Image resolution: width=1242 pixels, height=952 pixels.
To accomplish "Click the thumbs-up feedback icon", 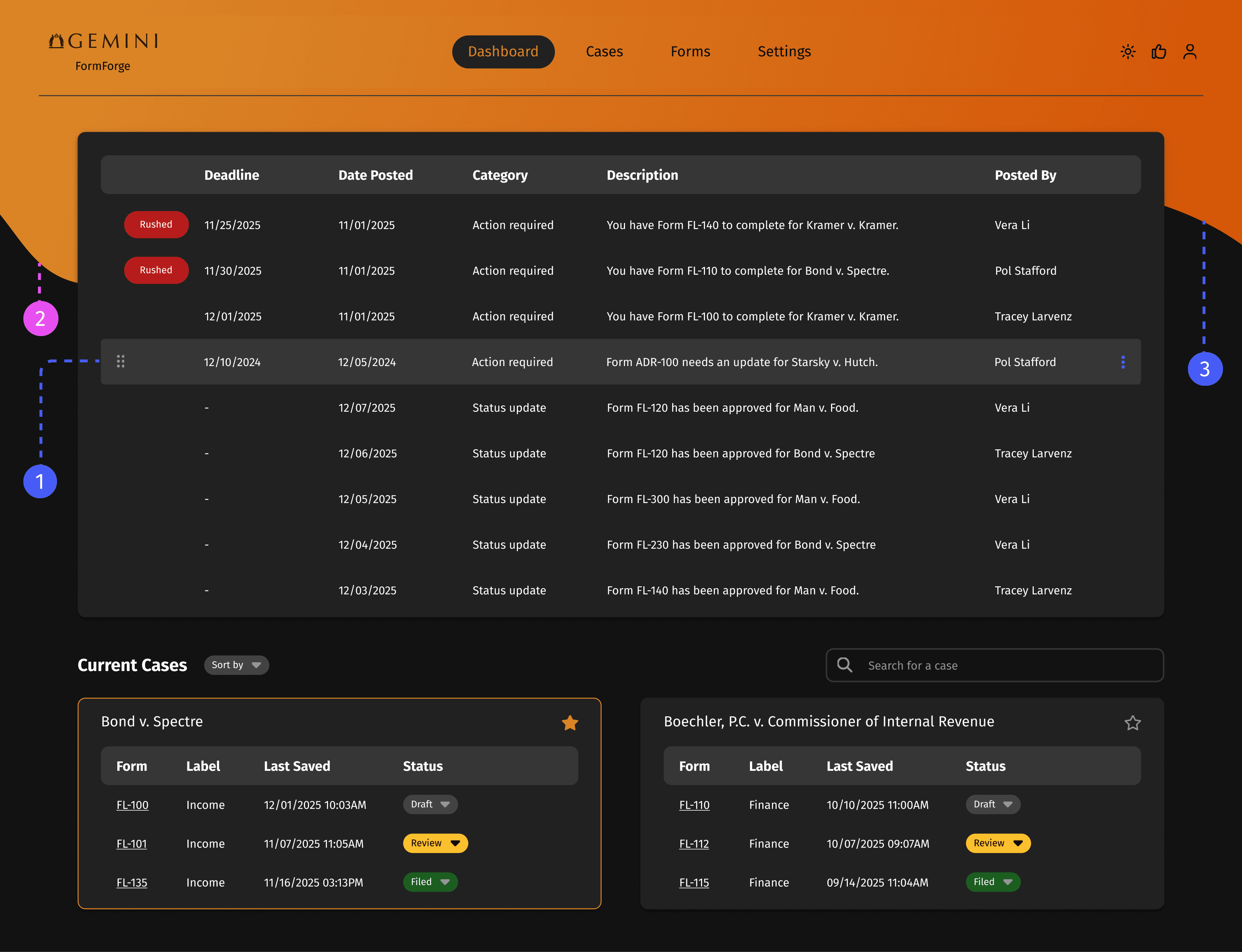I will point(1159,52).
